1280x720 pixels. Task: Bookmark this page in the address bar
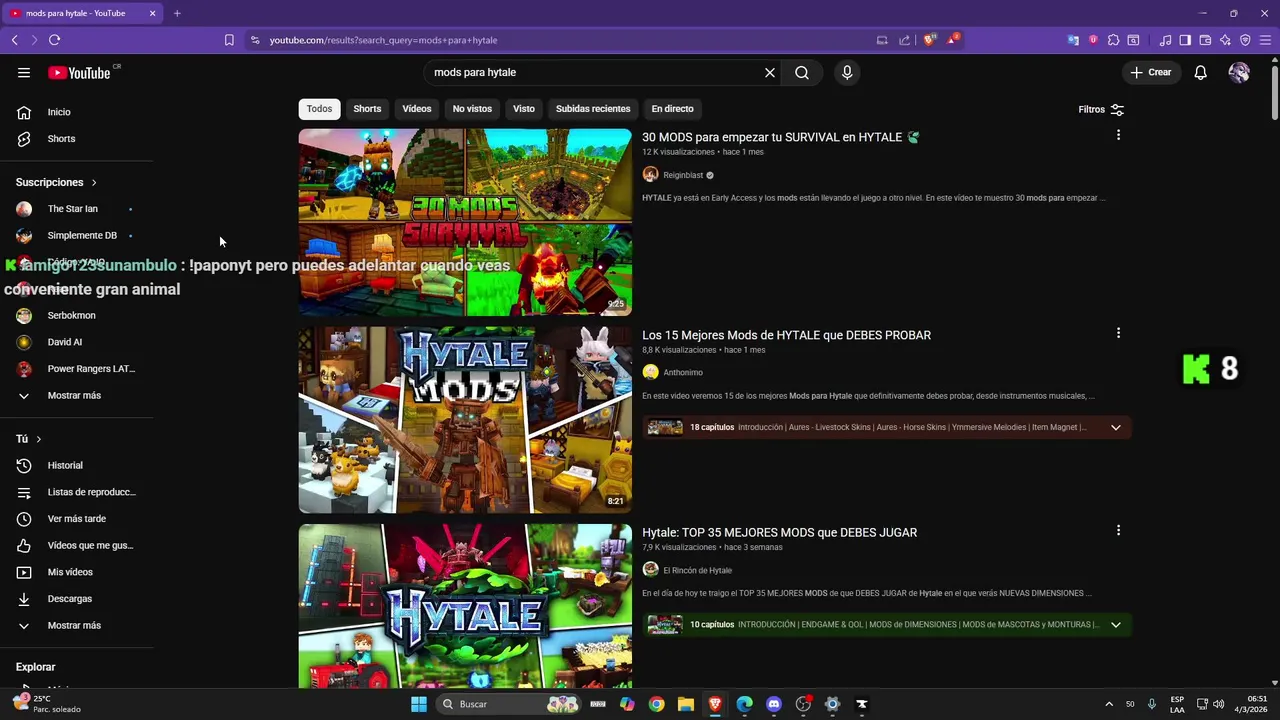coord(229,40)
